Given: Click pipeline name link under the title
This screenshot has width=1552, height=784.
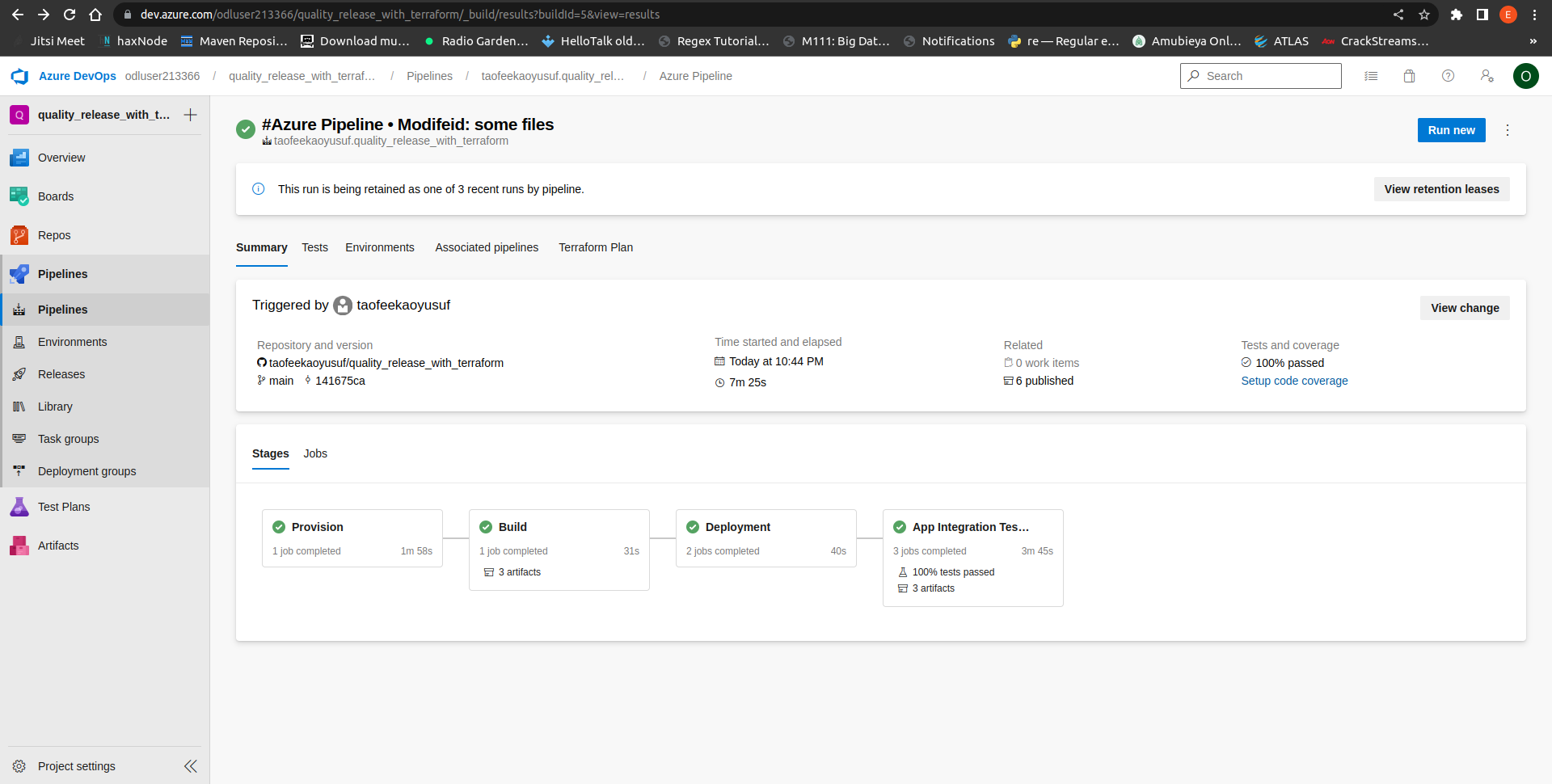Looking at the screenshot, I should [x=391, y=141].
